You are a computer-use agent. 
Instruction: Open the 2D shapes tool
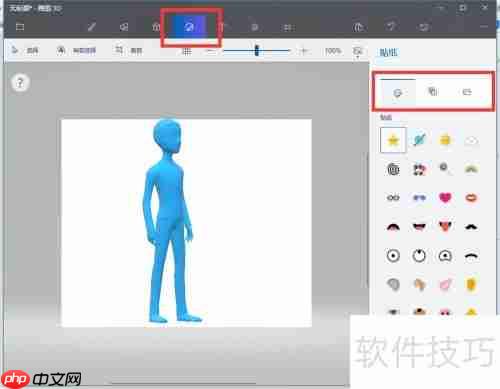point(124,27)
